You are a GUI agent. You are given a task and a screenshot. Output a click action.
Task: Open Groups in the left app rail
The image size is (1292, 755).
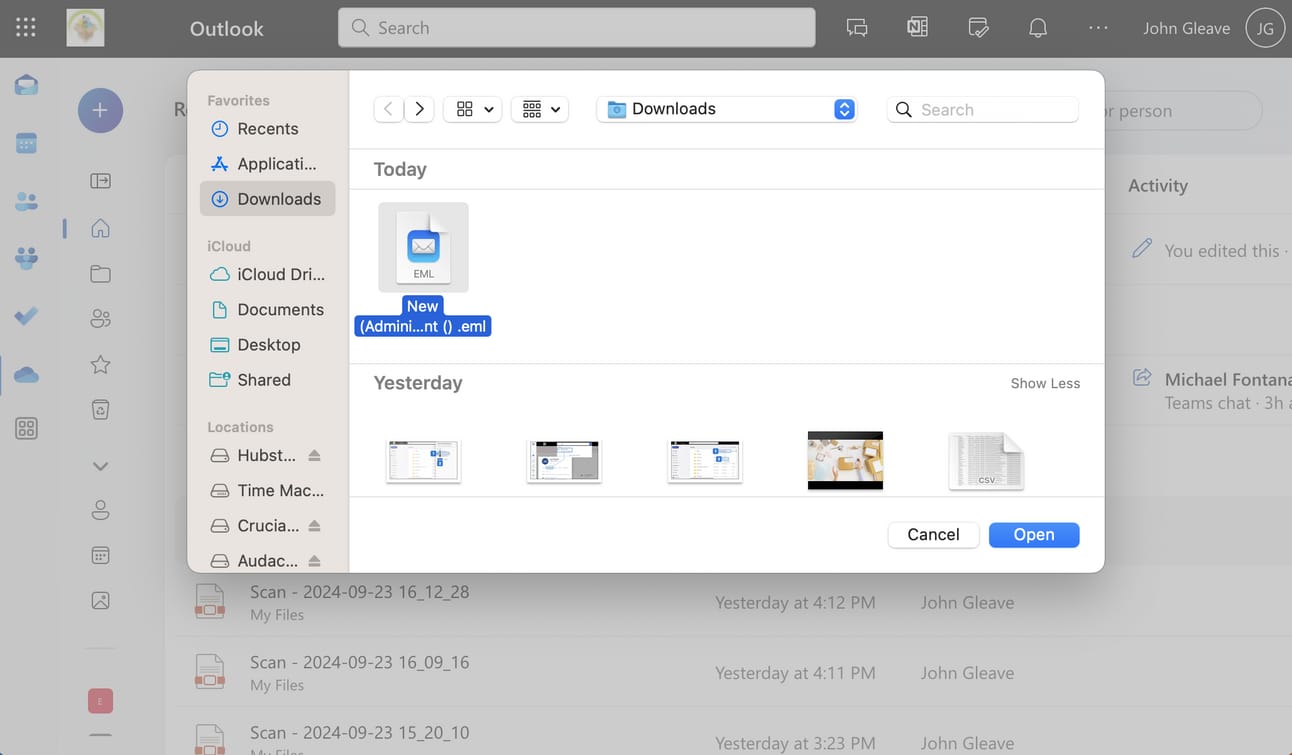(x=27, y=258)
